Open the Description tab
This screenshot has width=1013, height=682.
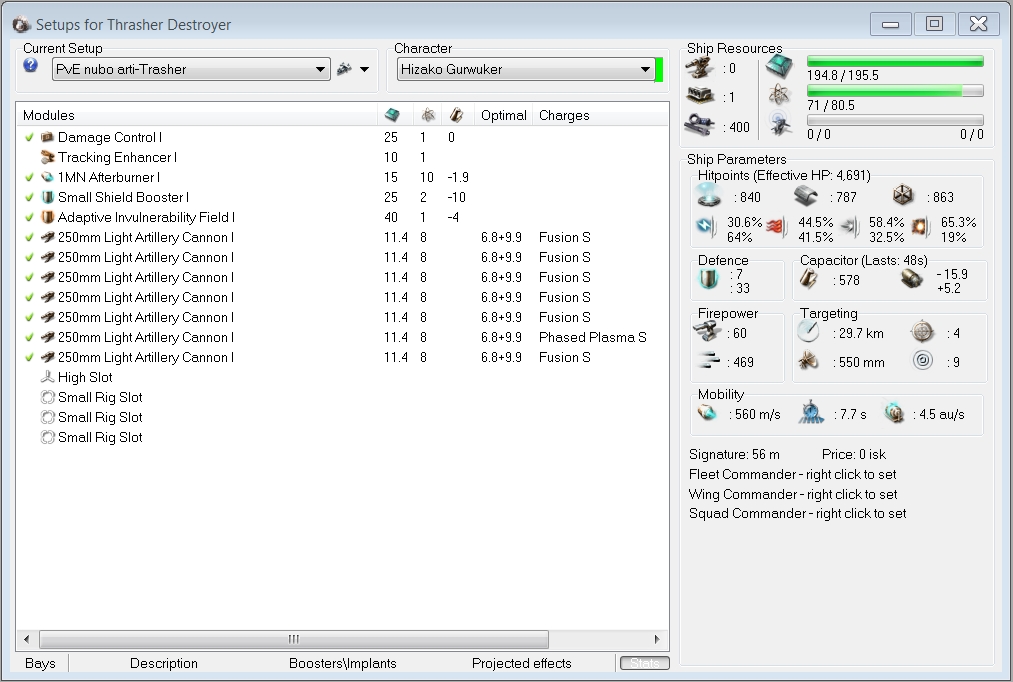tap(164, 663)
